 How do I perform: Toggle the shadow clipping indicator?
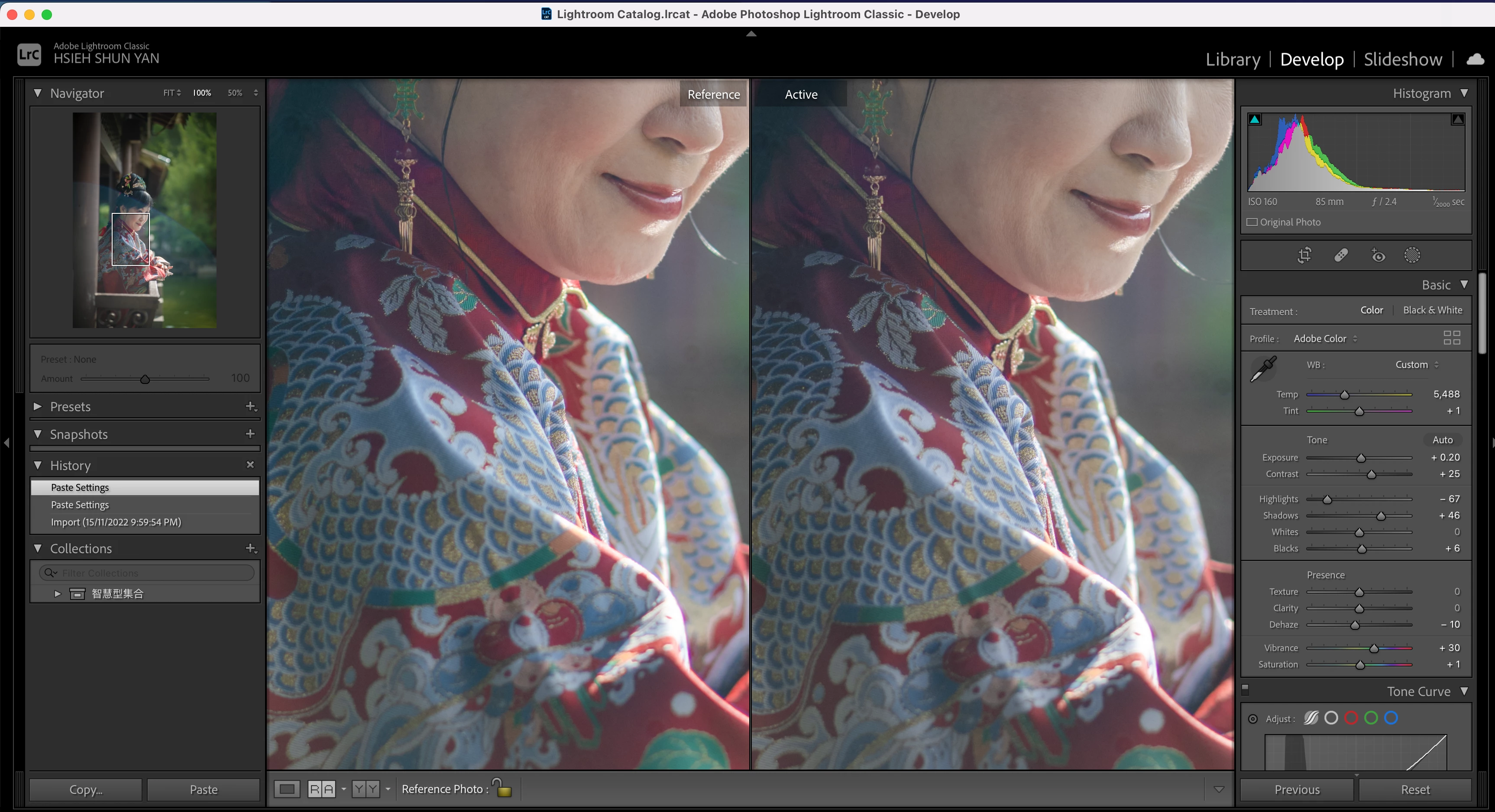click(x=1255, y=119)
